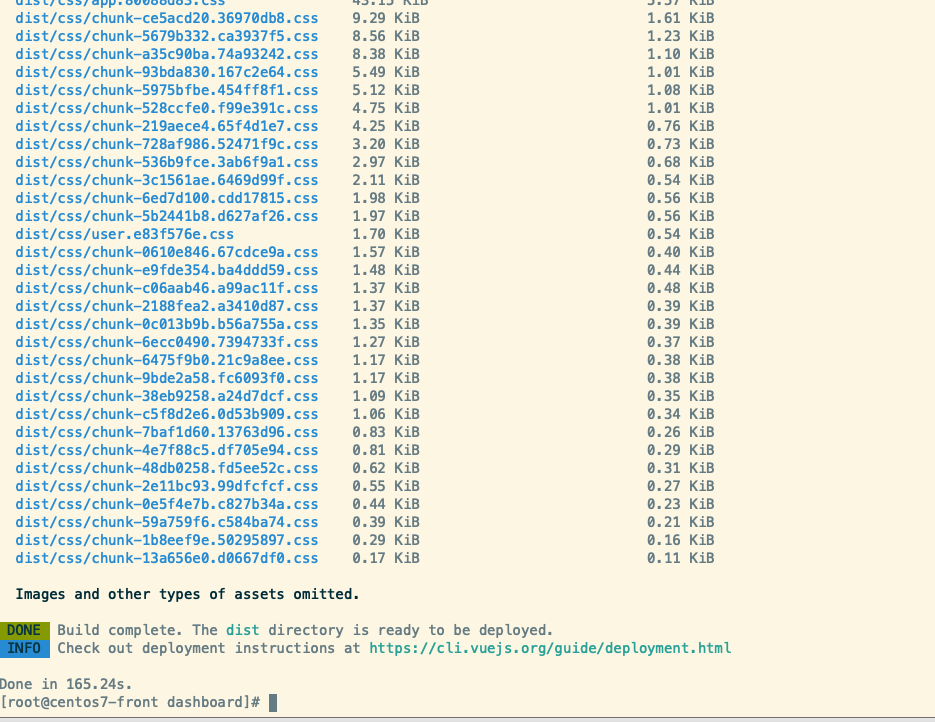
Task: Click the green DONE status badge
Action: pyautogui.click(x=24, y=630)
